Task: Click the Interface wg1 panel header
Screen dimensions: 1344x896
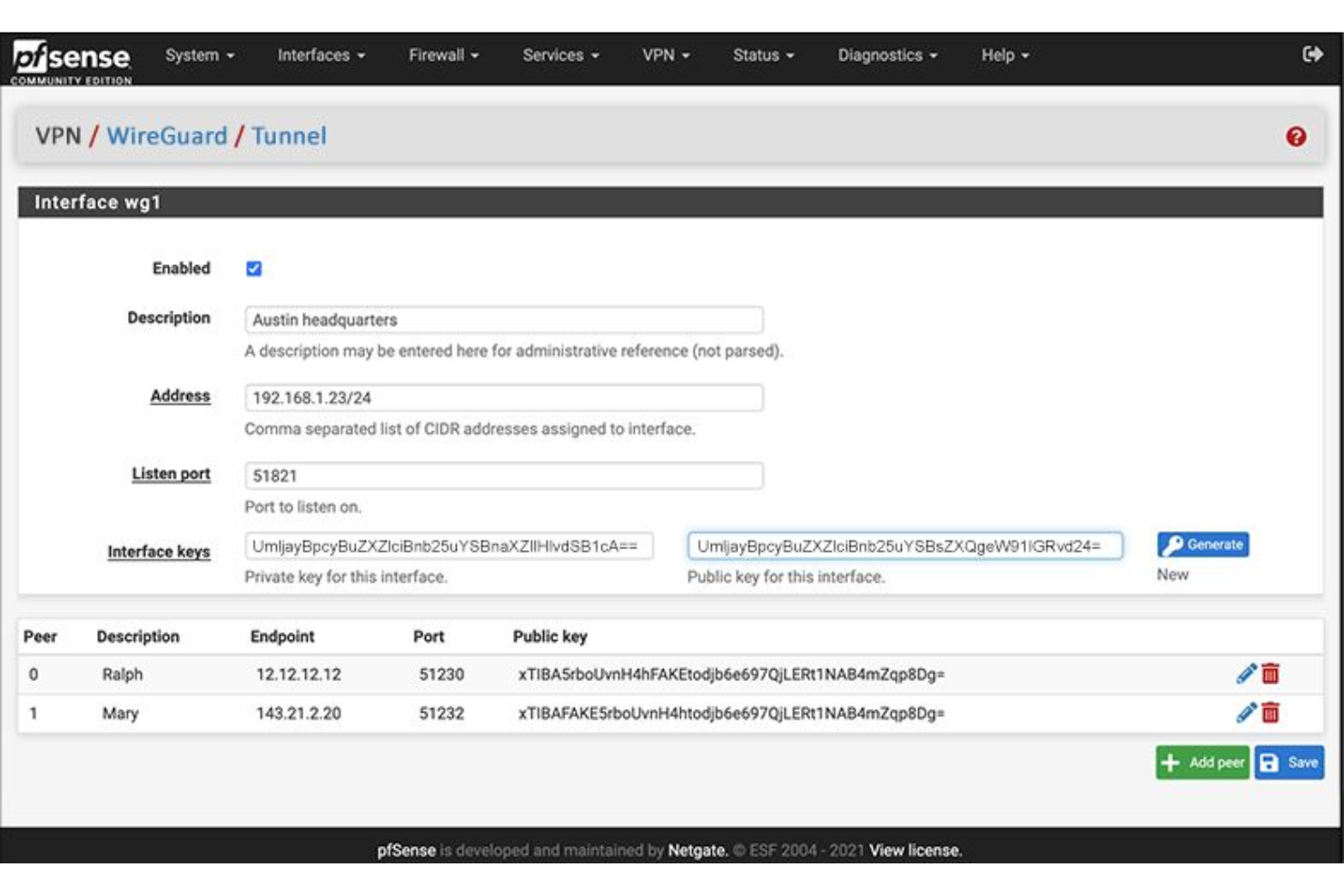Action: [x=670, y=202]
